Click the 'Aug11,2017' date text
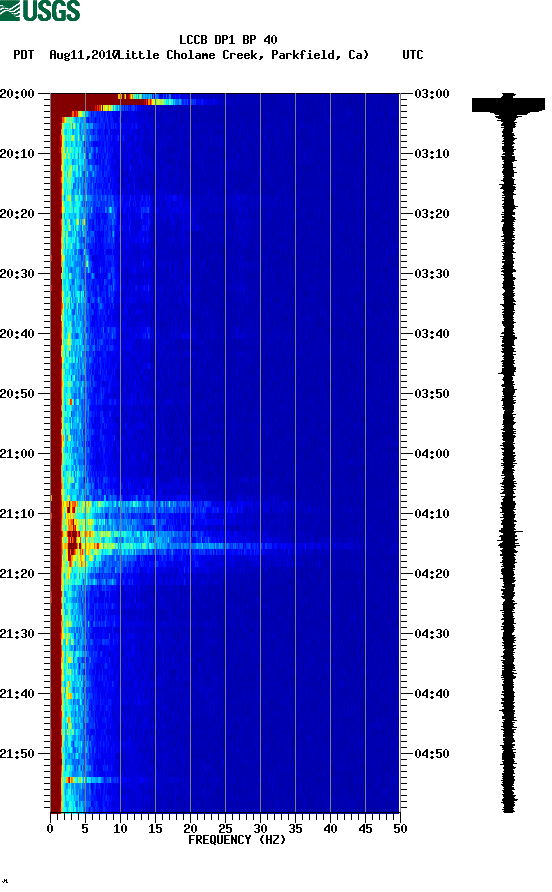The height and width of the screenshot is (892, 552). pos(83,55)
